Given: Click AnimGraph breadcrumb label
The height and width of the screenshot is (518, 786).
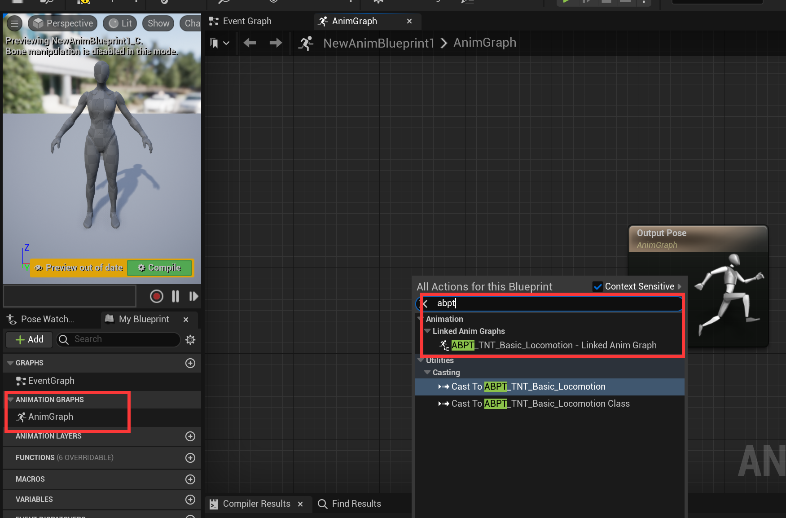Looking at the screenshot, I should (485, 43).
